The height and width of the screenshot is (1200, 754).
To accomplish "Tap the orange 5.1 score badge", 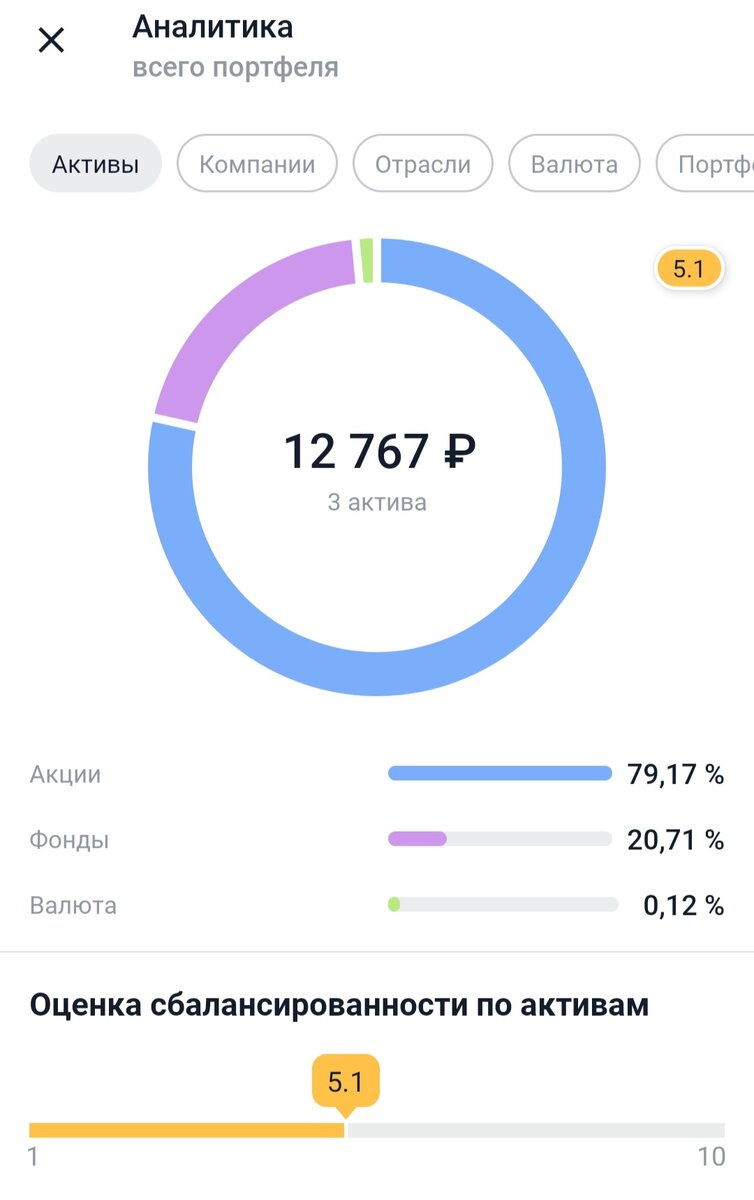I will click(x=688, y=268).
